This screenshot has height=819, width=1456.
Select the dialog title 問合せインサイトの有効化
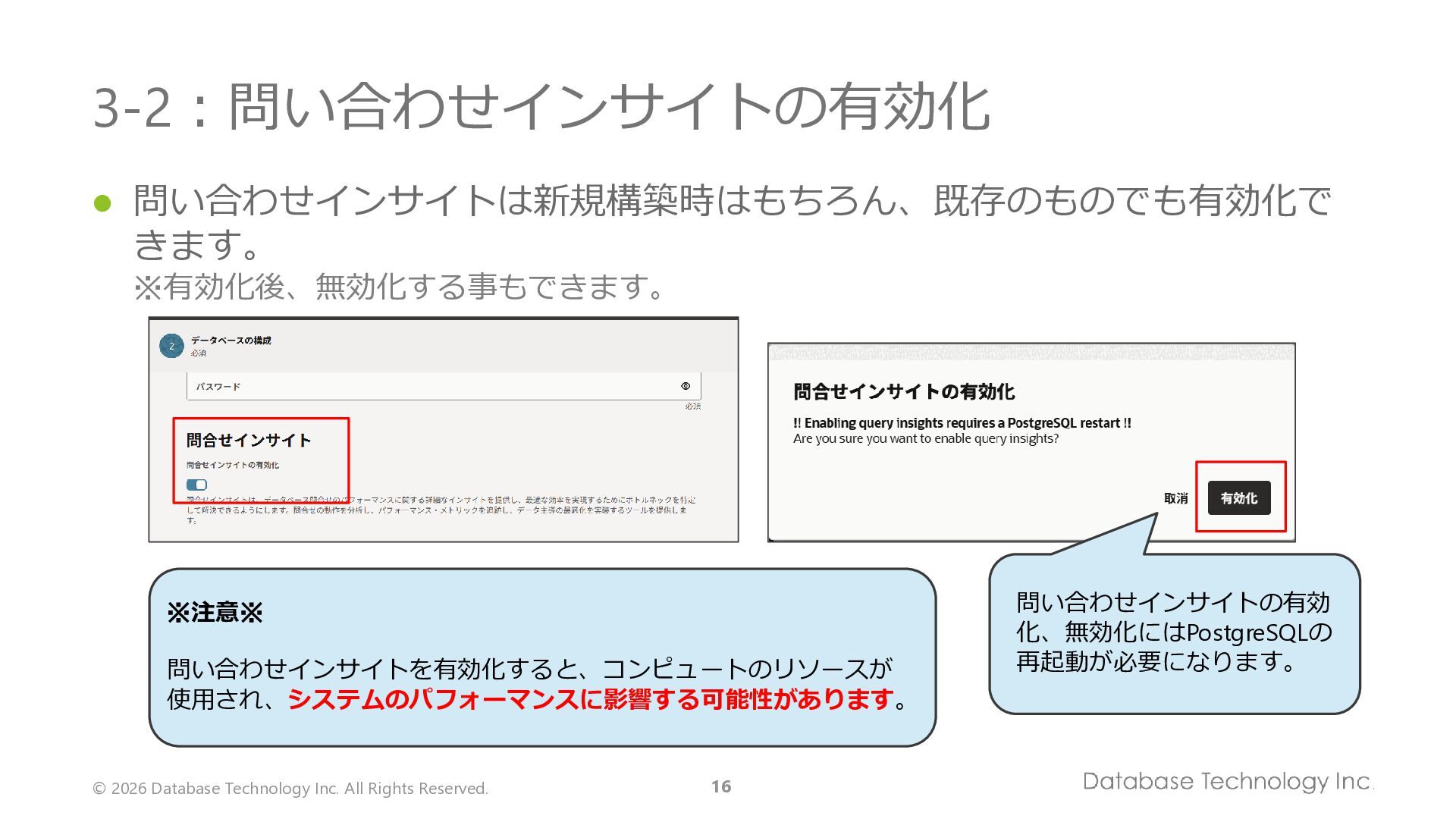point(904,391)
